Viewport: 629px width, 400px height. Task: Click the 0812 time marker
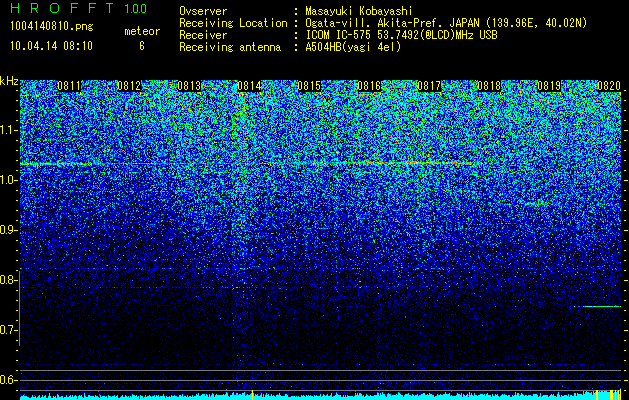[129, 86]
